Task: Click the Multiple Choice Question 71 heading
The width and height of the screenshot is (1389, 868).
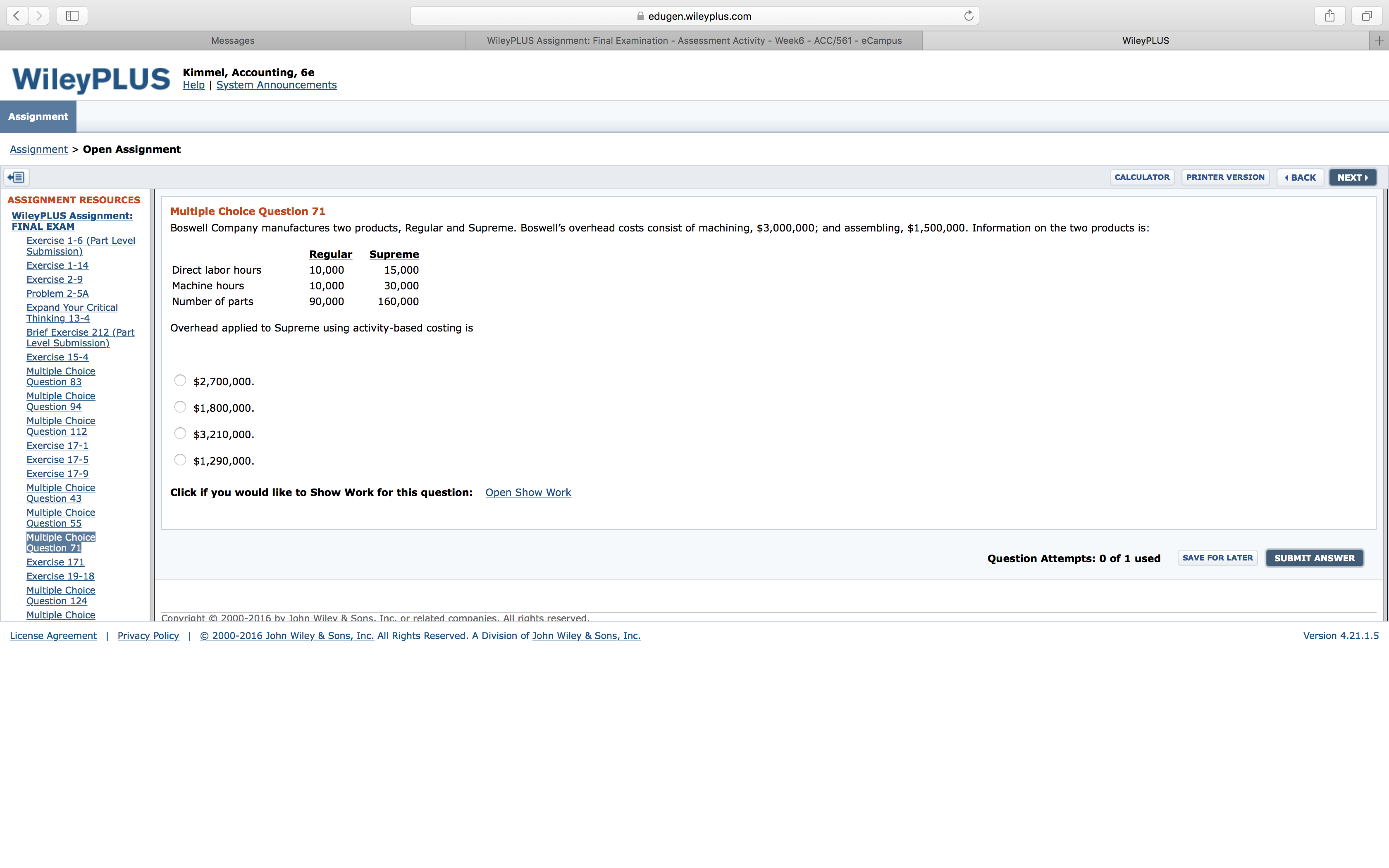Action: [x=248, y=211]
